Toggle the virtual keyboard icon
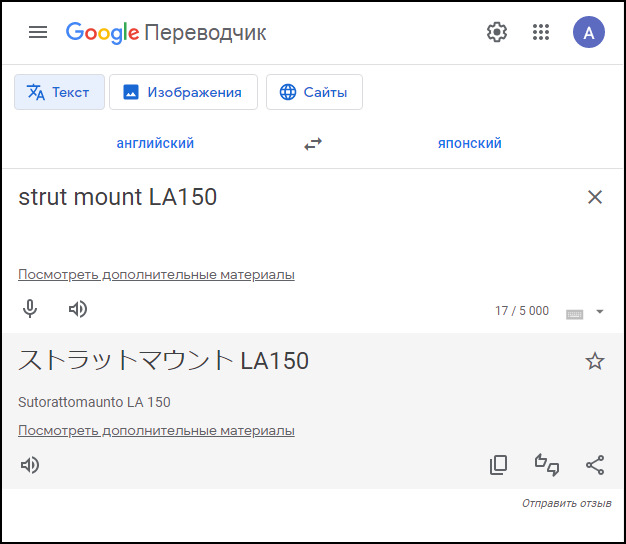626x544 pixels. coord(574,313)
